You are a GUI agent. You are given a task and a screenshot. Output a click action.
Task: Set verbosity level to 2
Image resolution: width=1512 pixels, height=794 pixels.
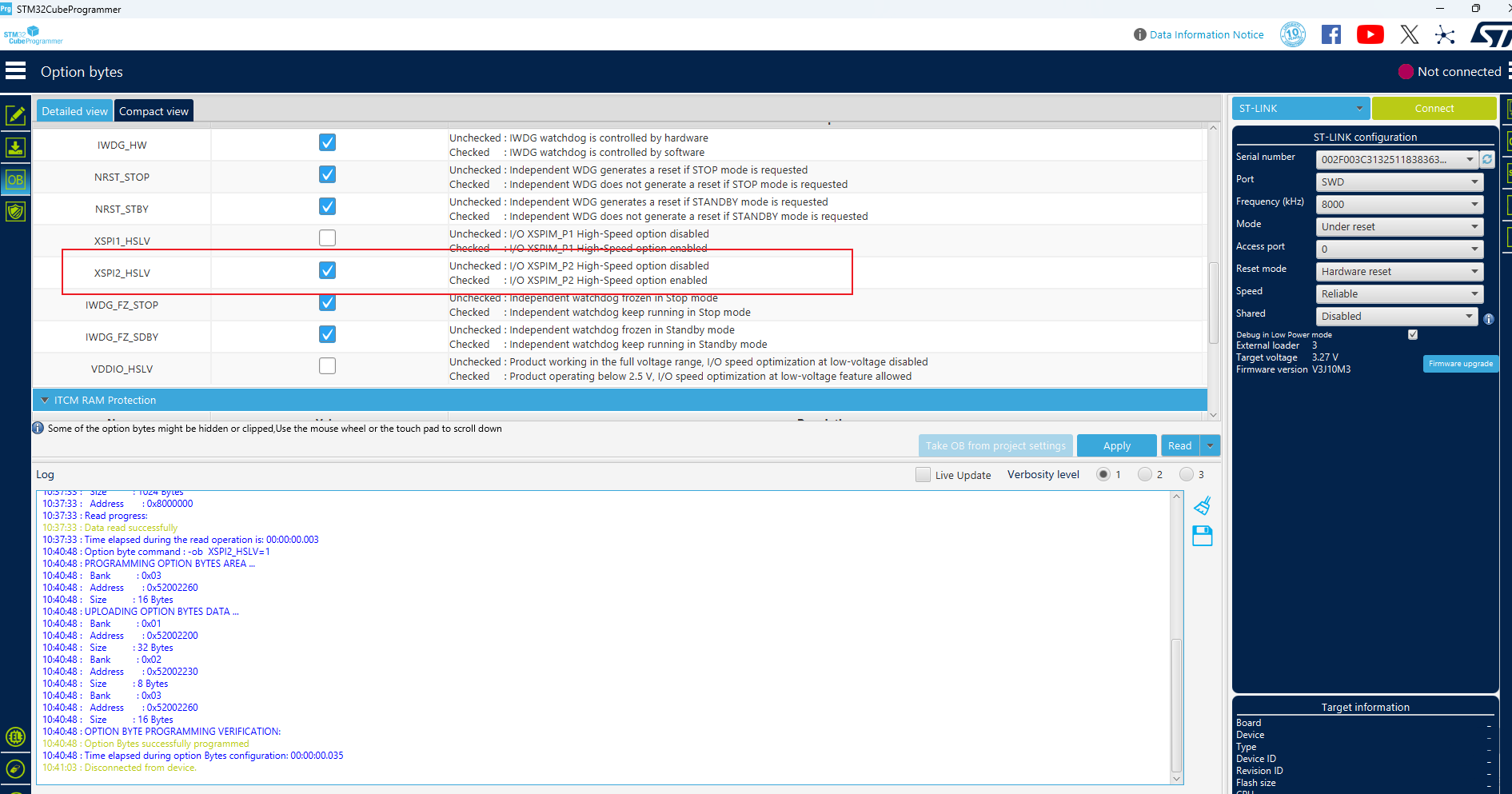[1145, 475]
